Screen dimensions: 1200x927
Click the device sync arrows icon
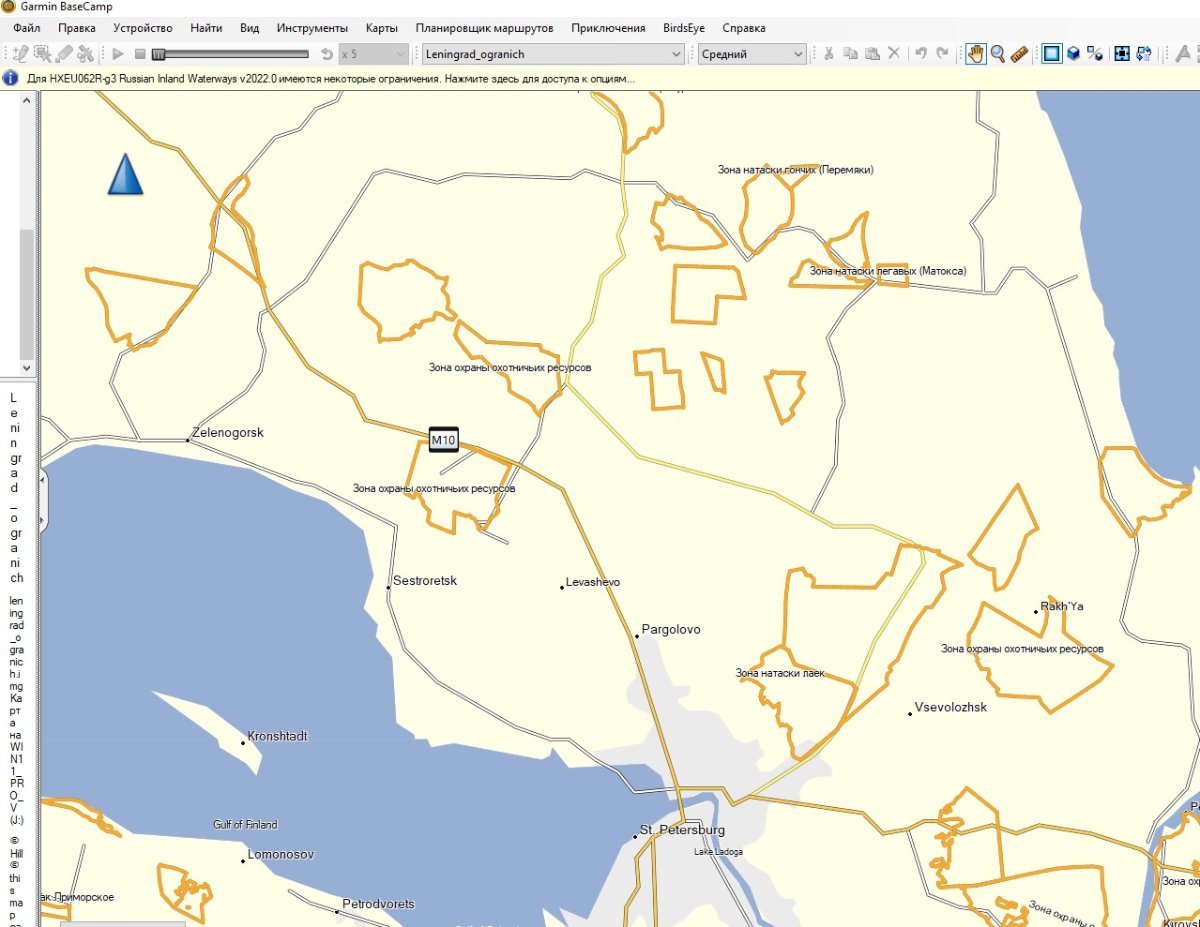(1144, 54)
